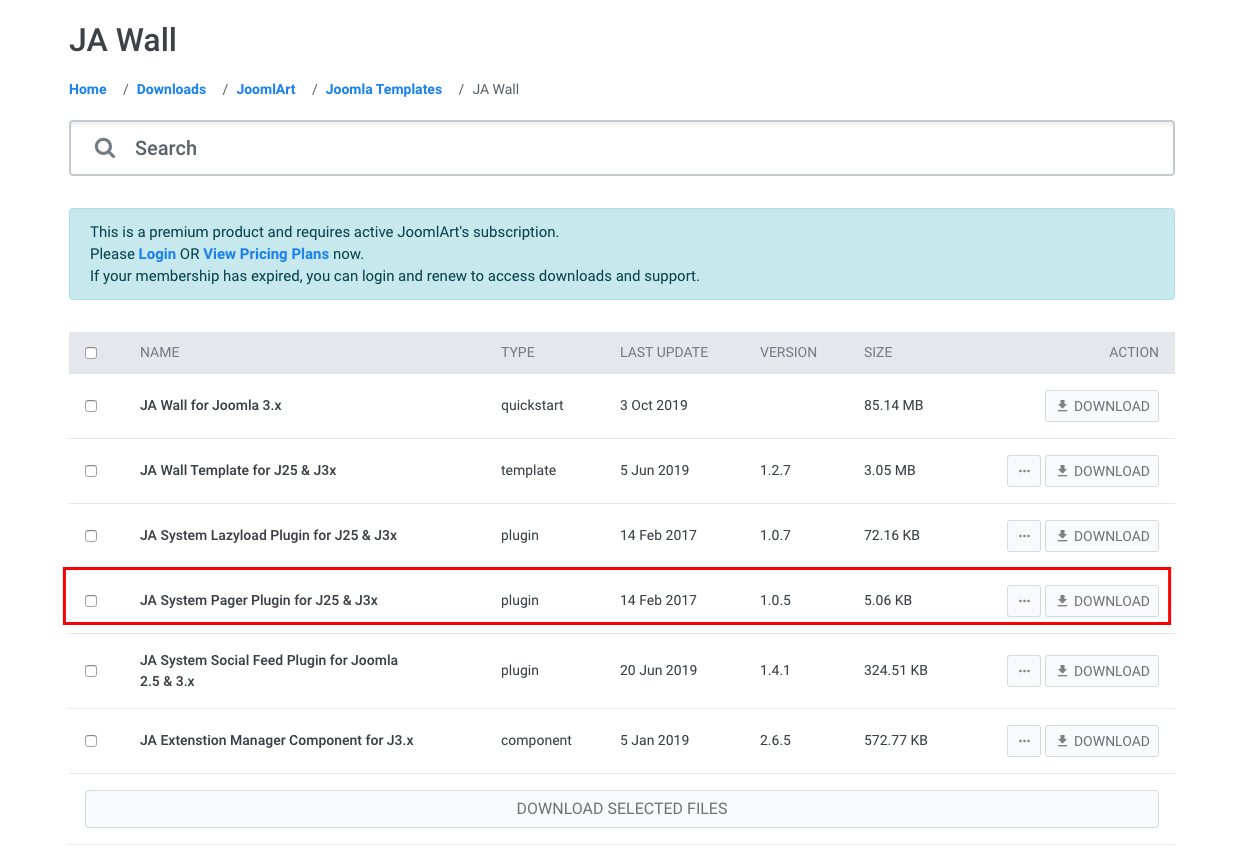1260x849 pixels.
Task: Download the JA Wall Template file
Action: pos(1101,471)
